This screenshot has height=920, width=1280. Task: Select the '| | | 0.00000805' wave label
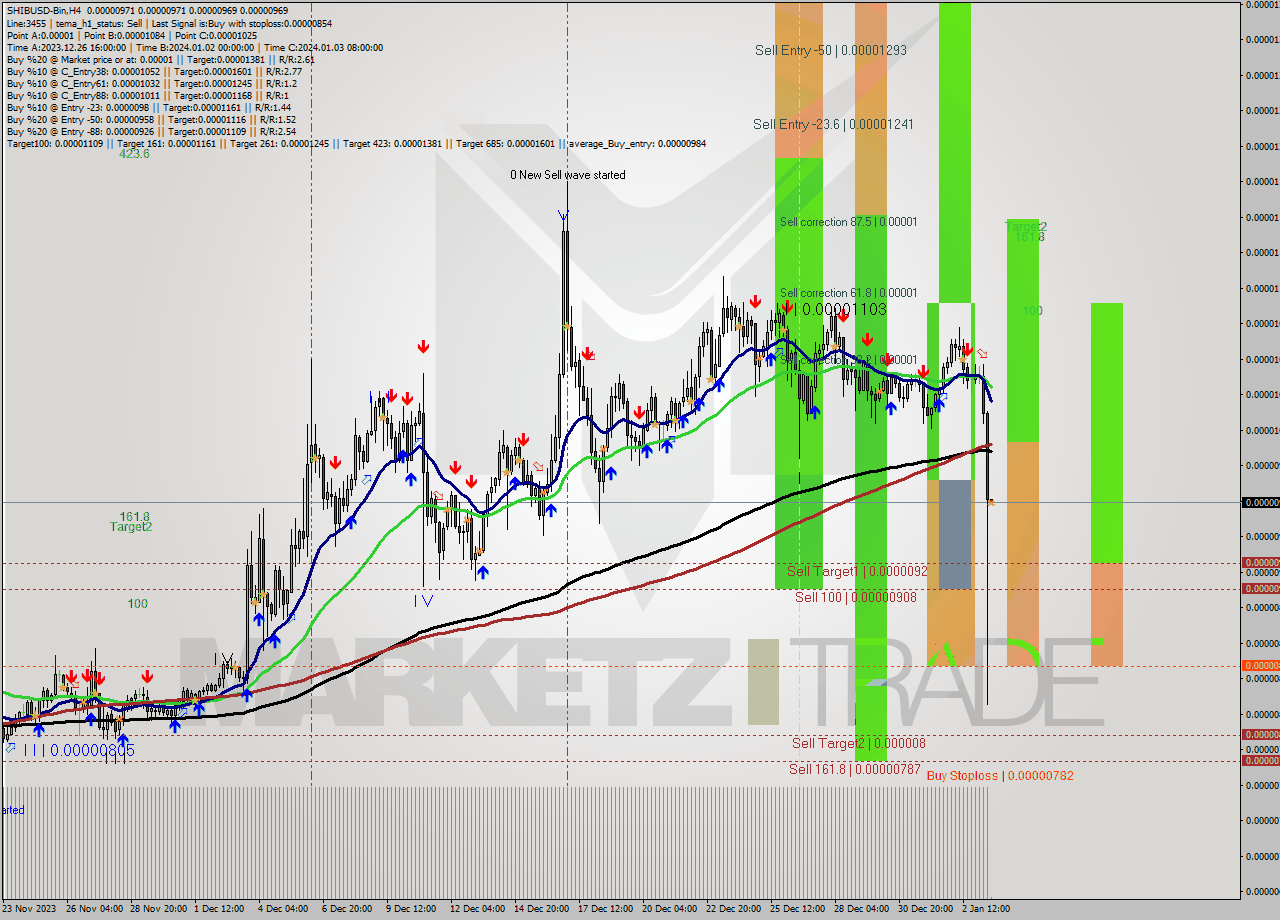(79, 750)
